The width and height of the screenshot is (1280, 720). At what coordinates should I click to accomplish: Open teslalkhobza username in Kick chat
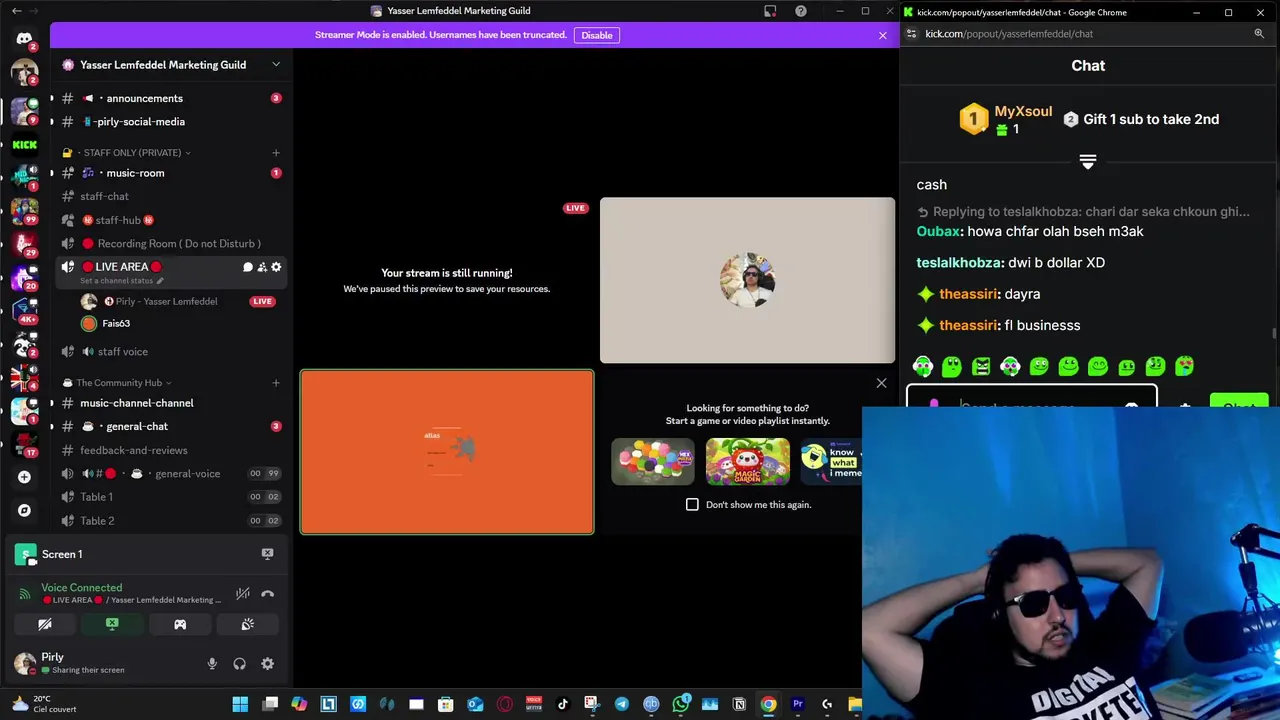click(958, 263)
